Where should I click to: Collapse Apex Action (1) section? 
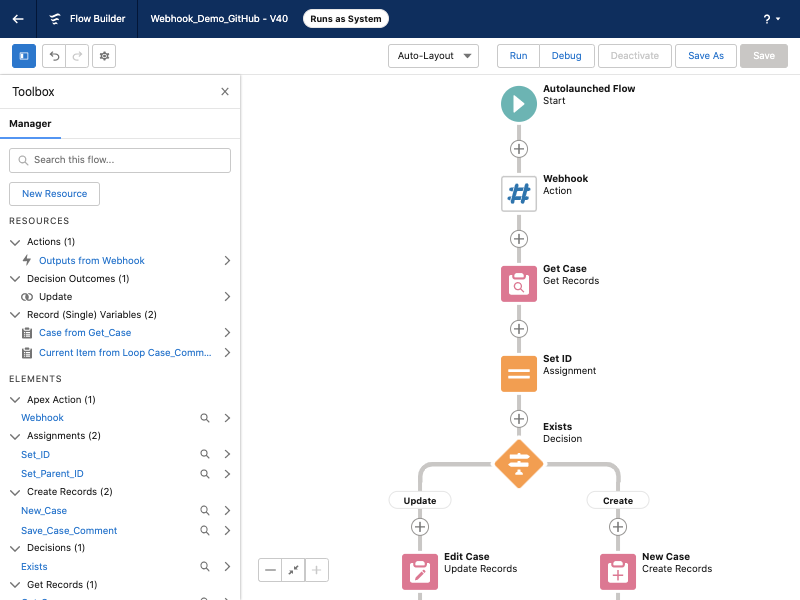15,399
